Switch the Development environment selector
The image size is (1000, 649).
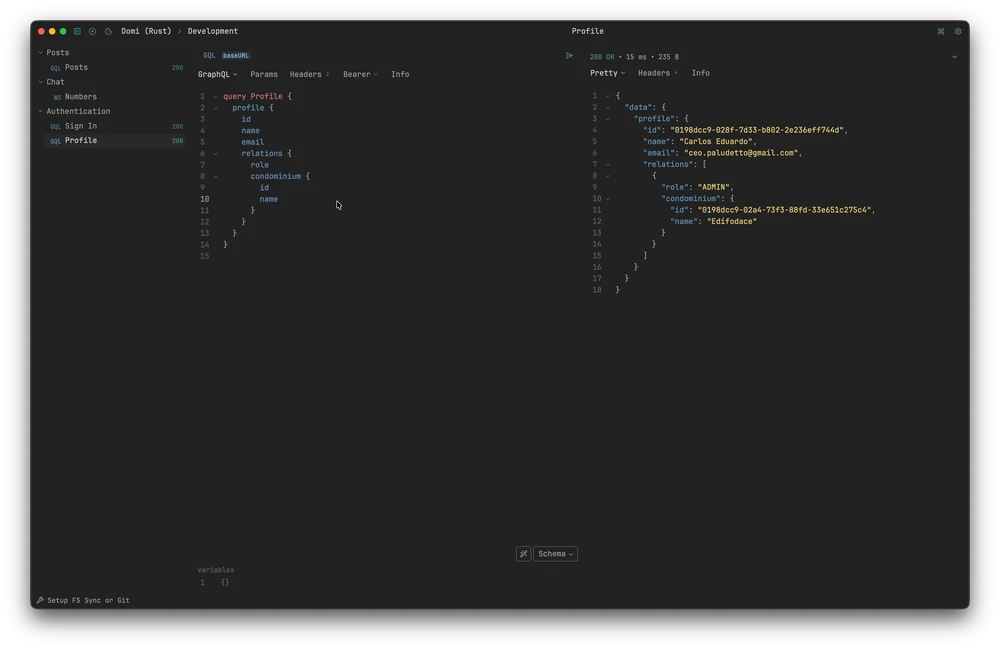click(x=212, y=31)
